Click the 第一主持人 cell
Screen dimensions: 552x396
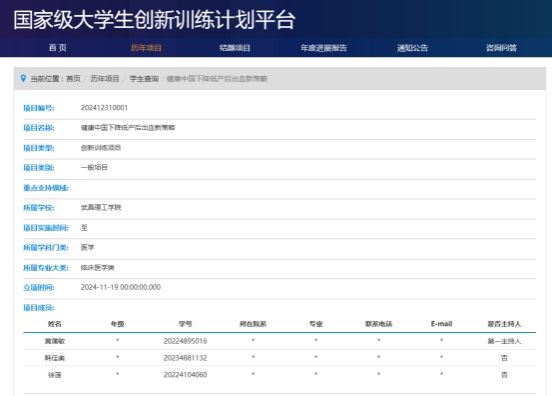click(x=504, y=341)
